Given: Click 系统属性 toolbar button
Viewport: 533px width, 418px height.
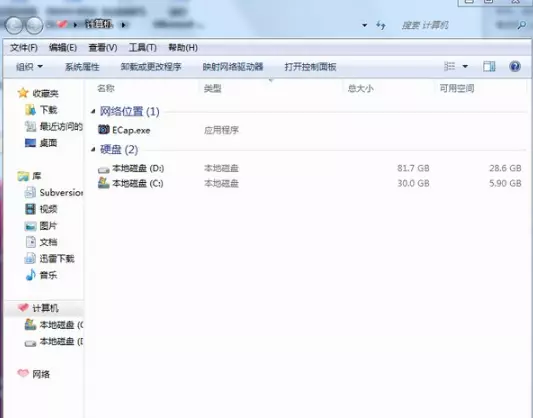Looking at the screenshot, I should click(82, 67).
